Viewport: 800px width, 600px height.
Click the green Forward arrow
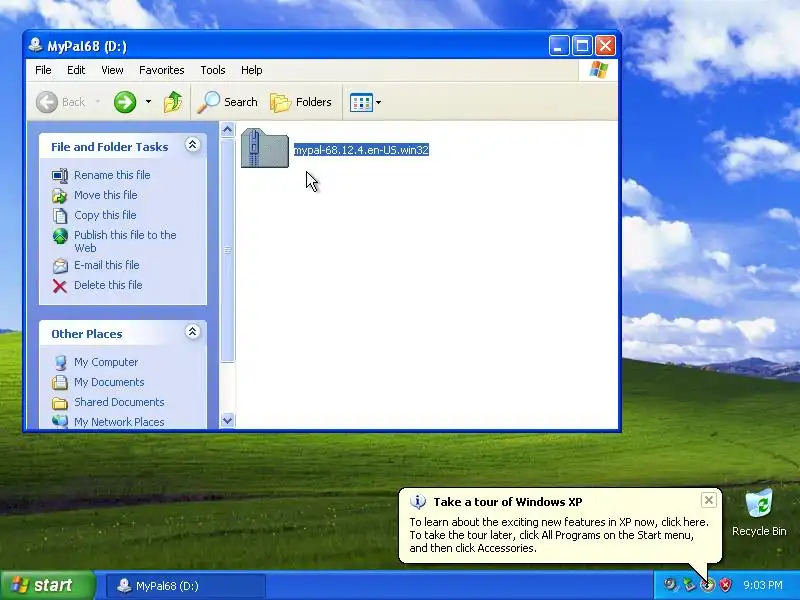(x=125, y=102)
